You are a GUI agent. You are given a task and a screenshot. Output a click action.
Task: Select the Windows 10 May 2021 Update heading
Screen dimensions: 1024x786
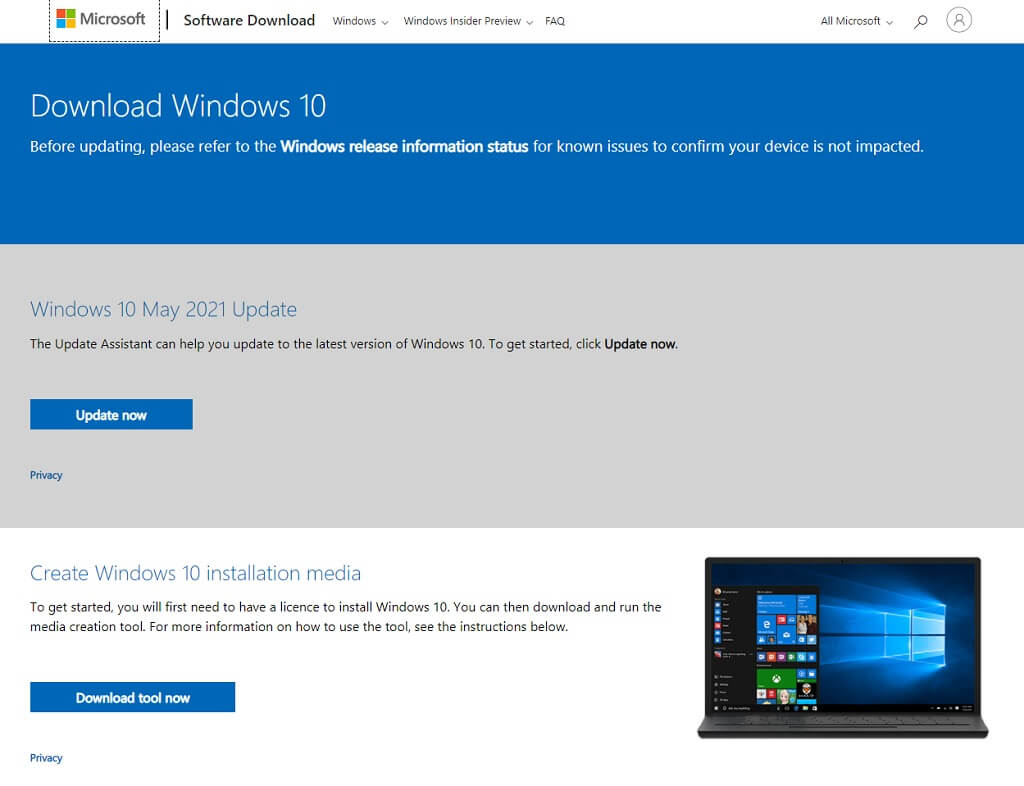pos(163,309)
